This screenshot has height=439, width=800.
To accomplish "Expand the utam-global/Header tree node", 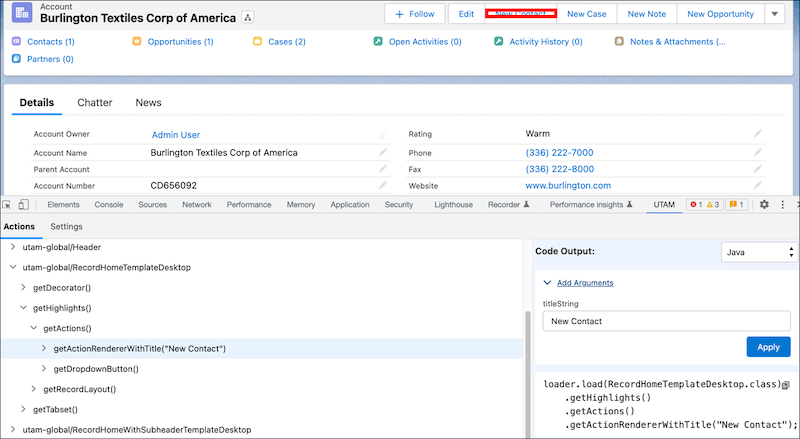I will 13,247.
